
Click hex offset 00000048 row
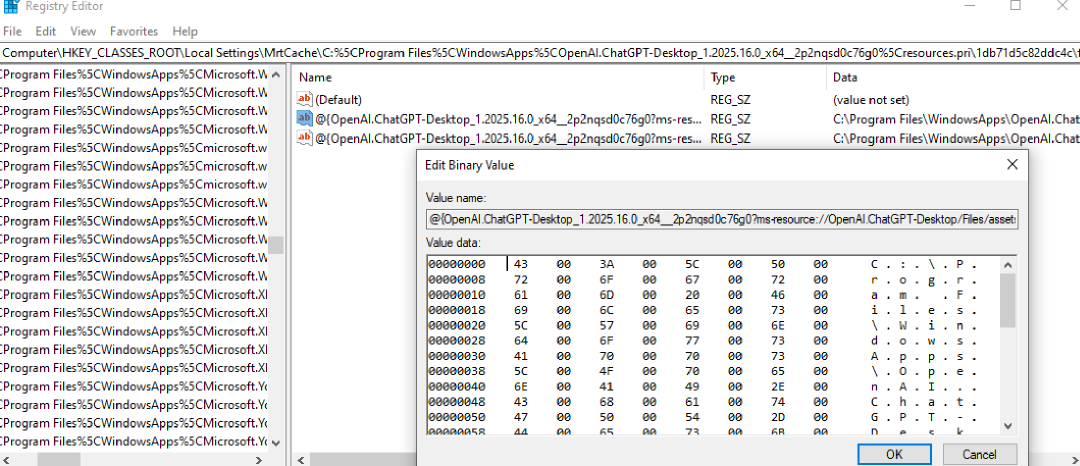[x=456, y=401]
